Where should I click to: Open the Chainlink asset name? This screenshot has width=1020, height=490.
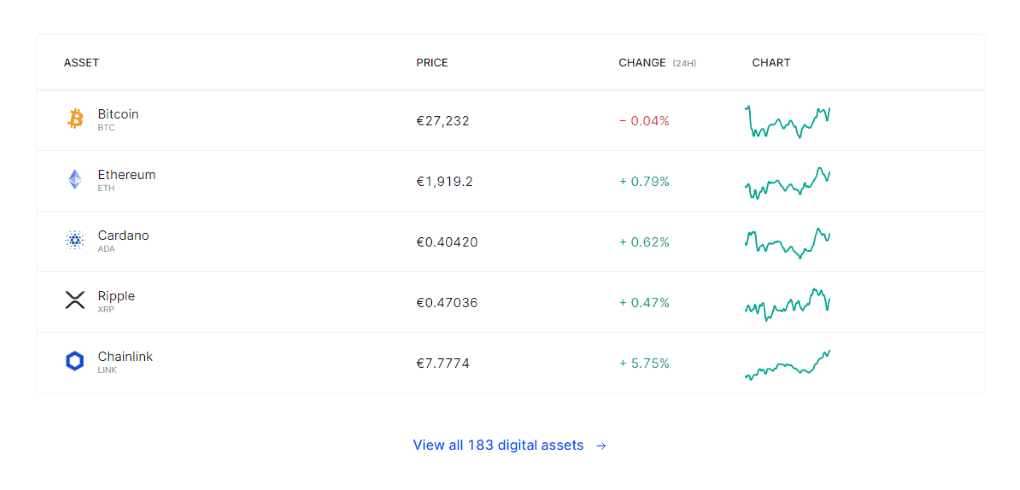tap(126, 356)
